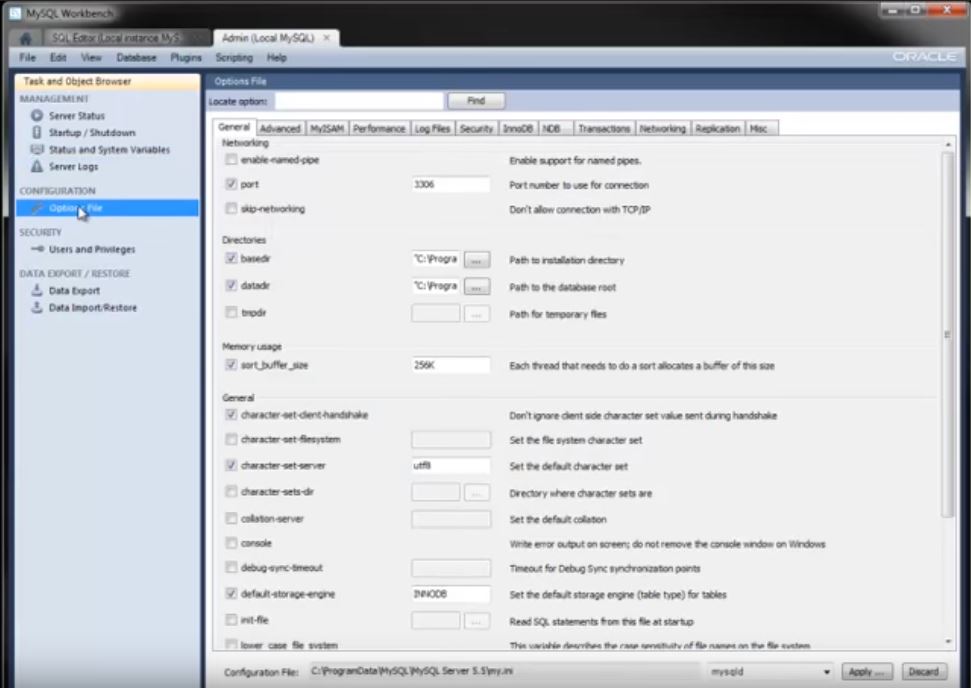Click the character-set-server value field
The image size is (971, 688).
click(450, 466)
